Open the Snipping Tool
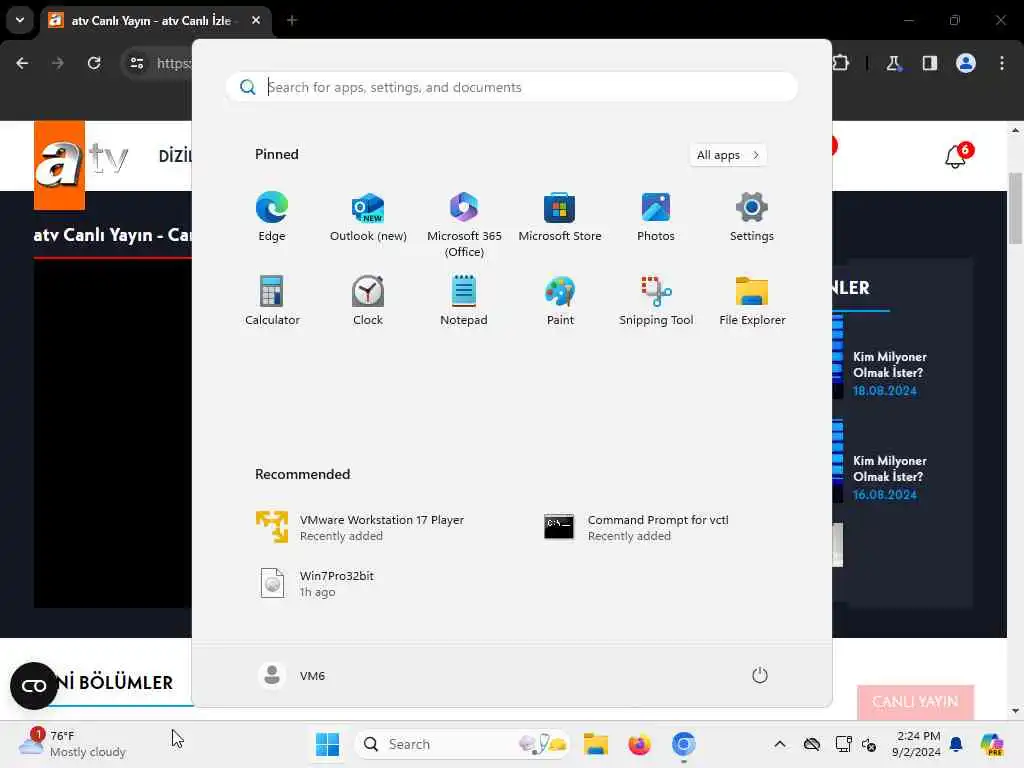This screenshot has height=768, width=1024. click(656, 300)
